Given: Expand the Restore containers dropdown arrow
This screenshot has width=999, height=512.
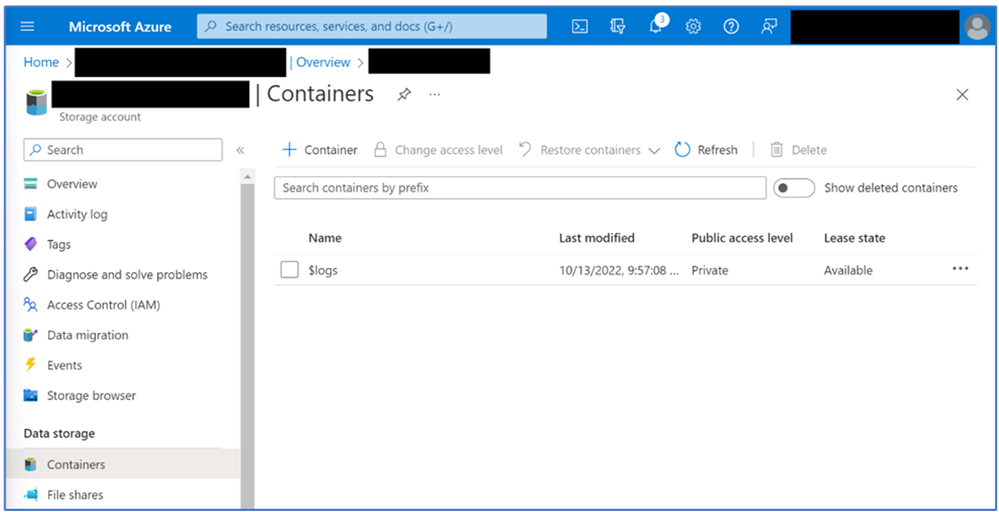Looking at the screenshot, I should [x=654, y=151].
